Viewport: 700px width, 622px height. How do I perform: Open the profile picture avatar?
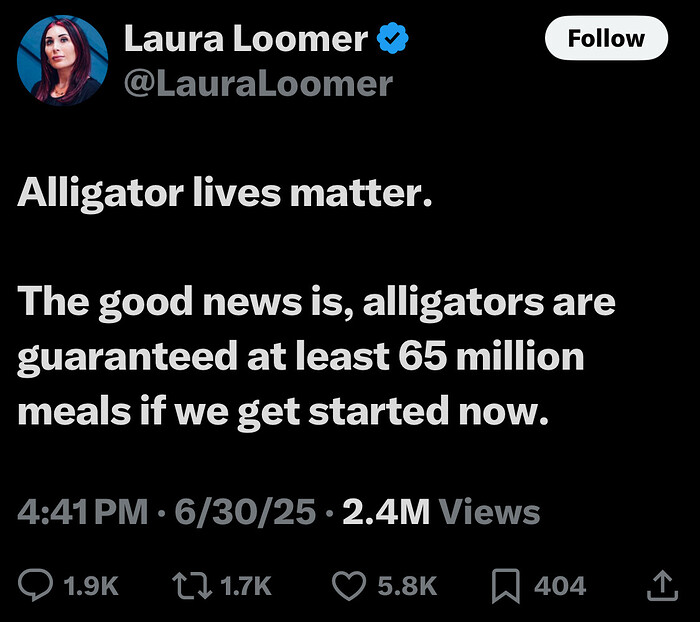(62, 60)
